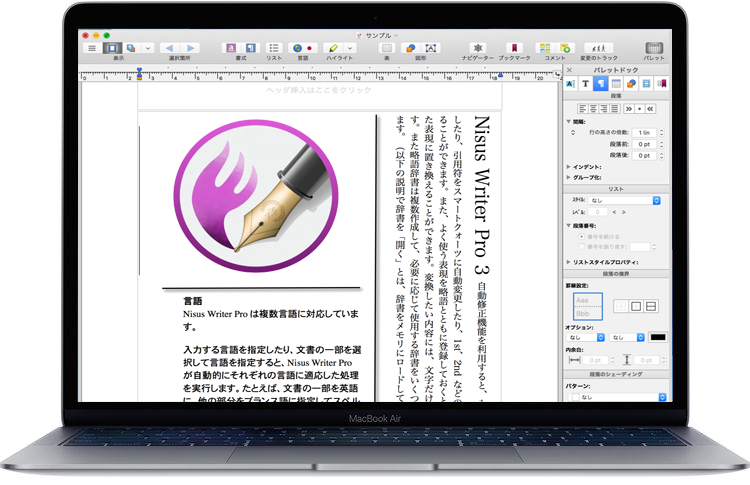This screenshot has height=485, width=750.
Task: Select the 番号を振り直す radio button
Action: coord(582,247)
